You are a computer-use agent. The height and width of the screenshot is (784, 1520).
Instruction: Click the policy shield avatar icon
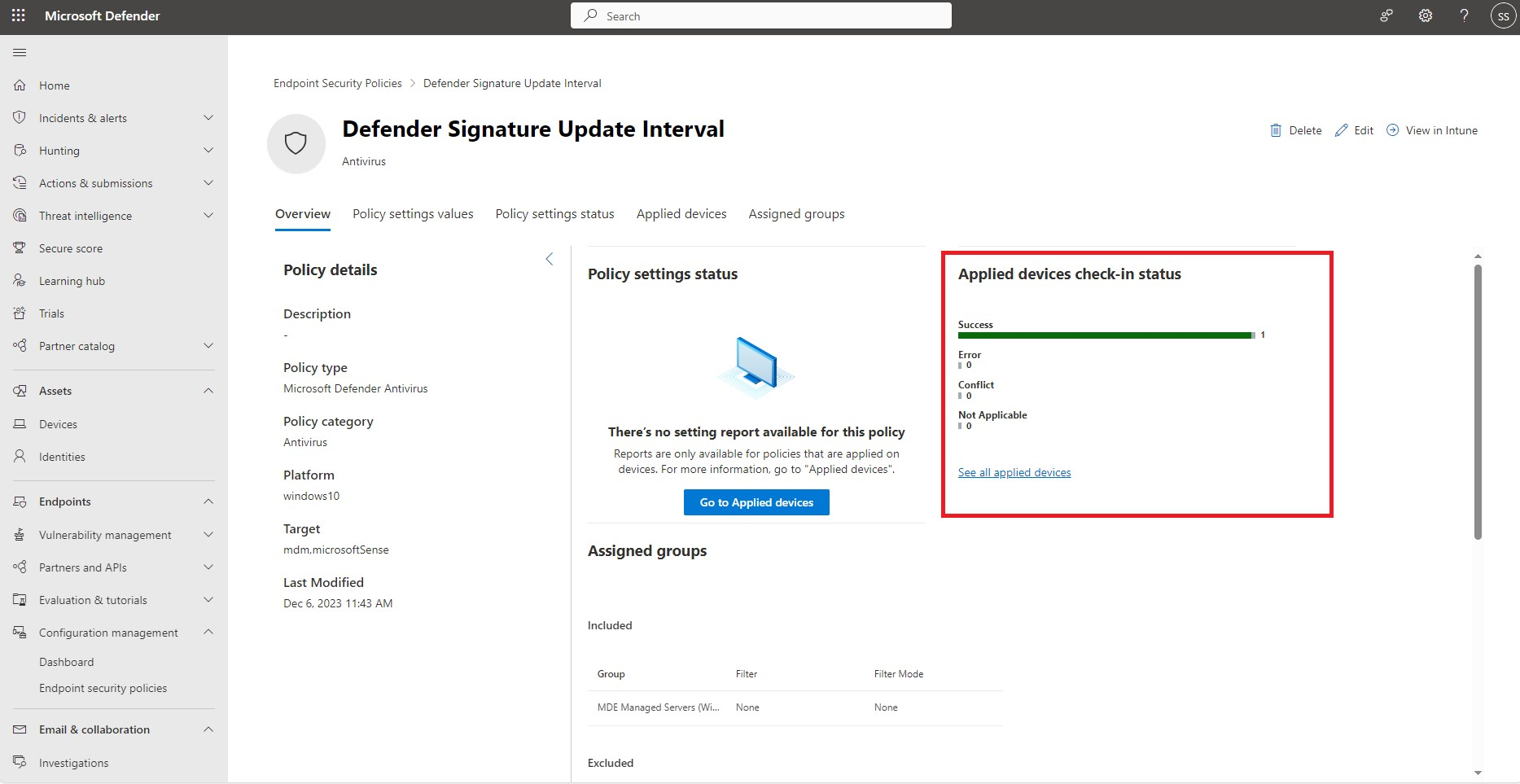pyautogui.click(x=296, y=143)
